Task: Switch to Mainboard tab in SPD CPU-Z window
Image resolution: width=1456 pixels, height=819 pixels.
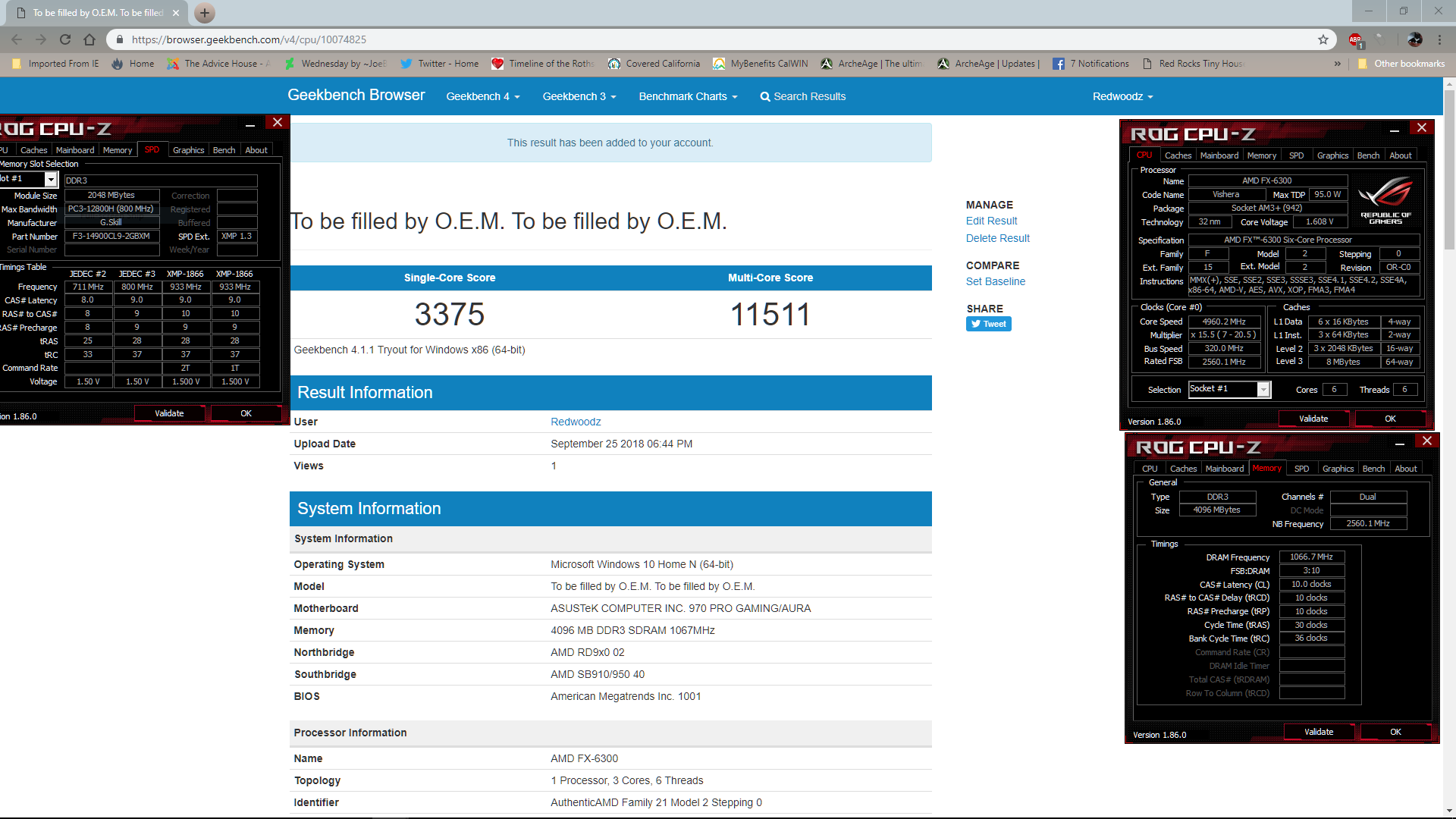Action: (75, 150)
